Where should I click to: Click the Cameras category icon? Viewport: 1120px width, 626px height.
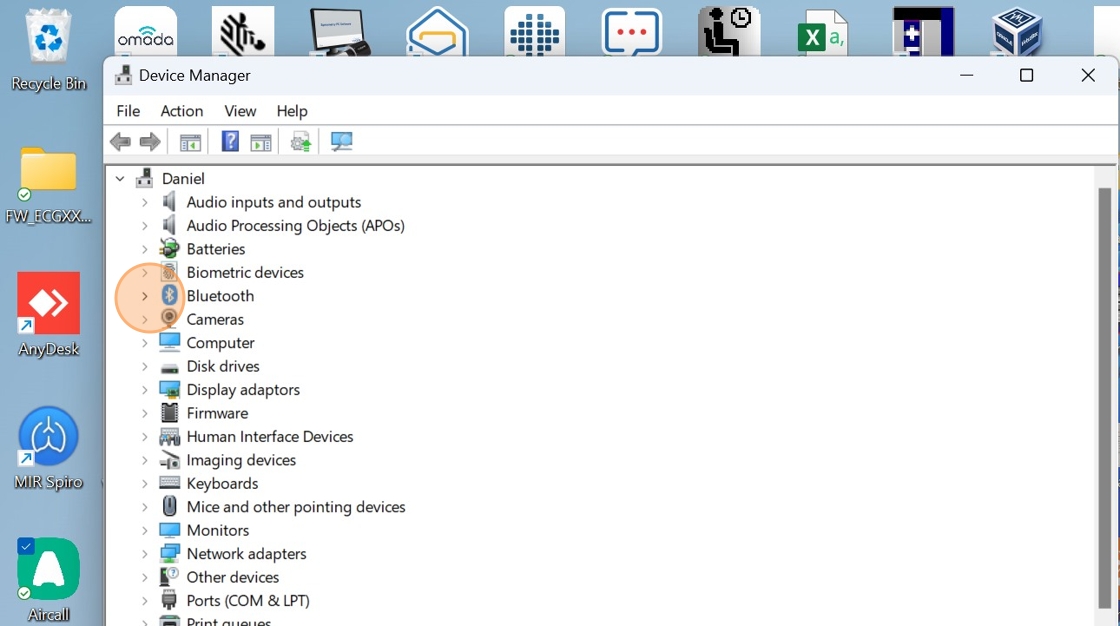coord(169,319)
